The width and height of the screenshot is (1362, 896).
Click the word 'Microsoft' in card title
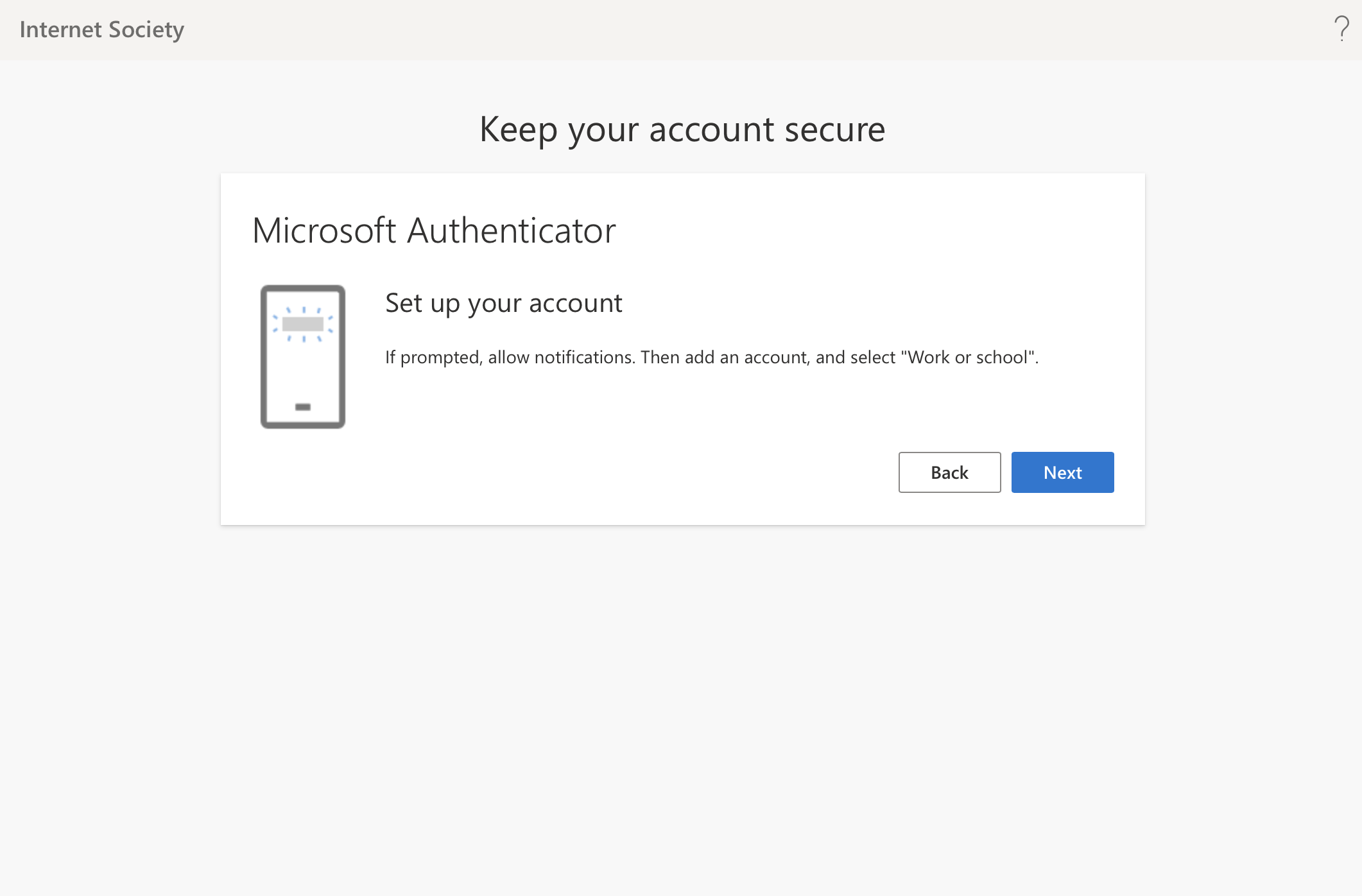click(x=324, y=230)
